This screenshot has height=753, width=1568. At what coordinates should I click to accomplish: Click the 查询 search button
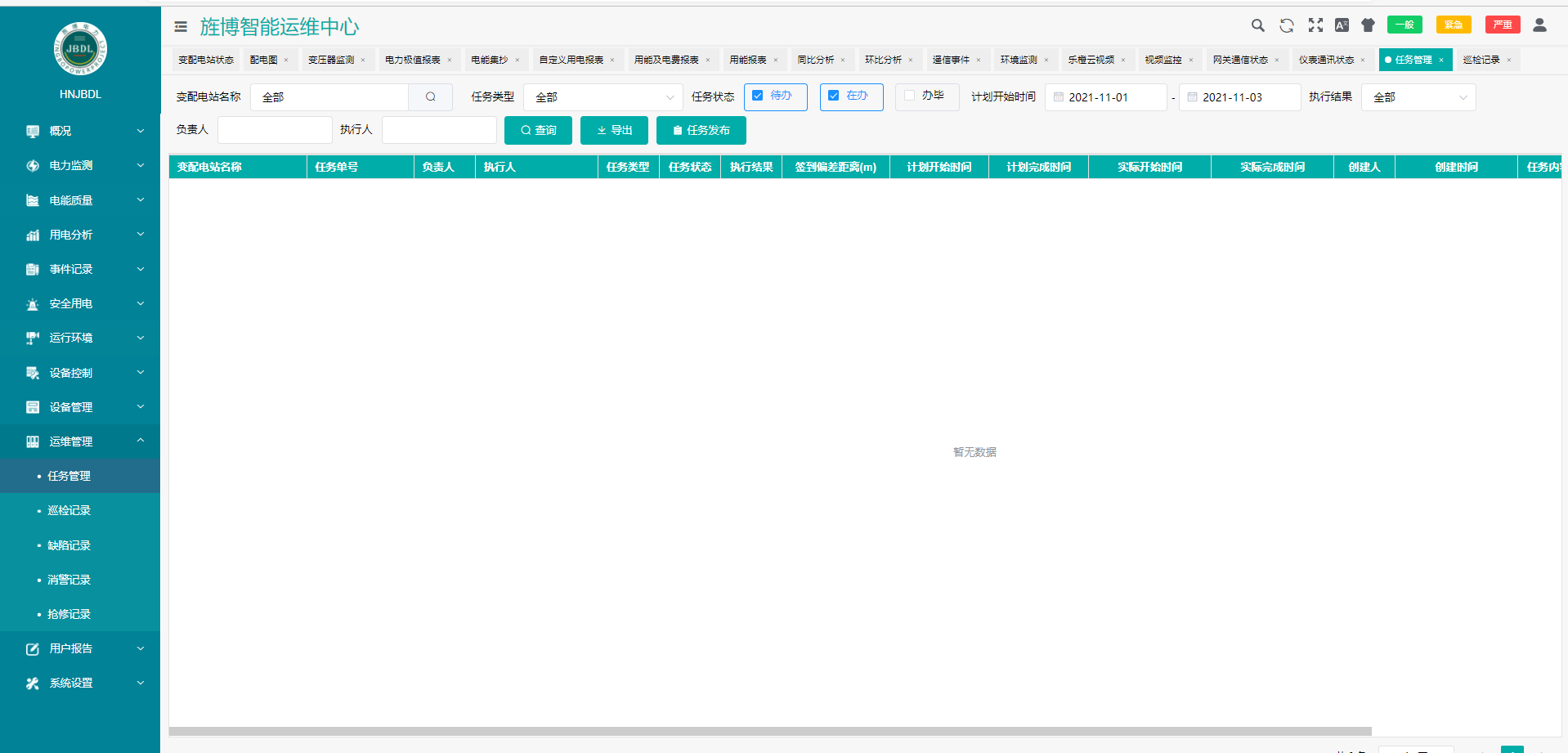538,130
